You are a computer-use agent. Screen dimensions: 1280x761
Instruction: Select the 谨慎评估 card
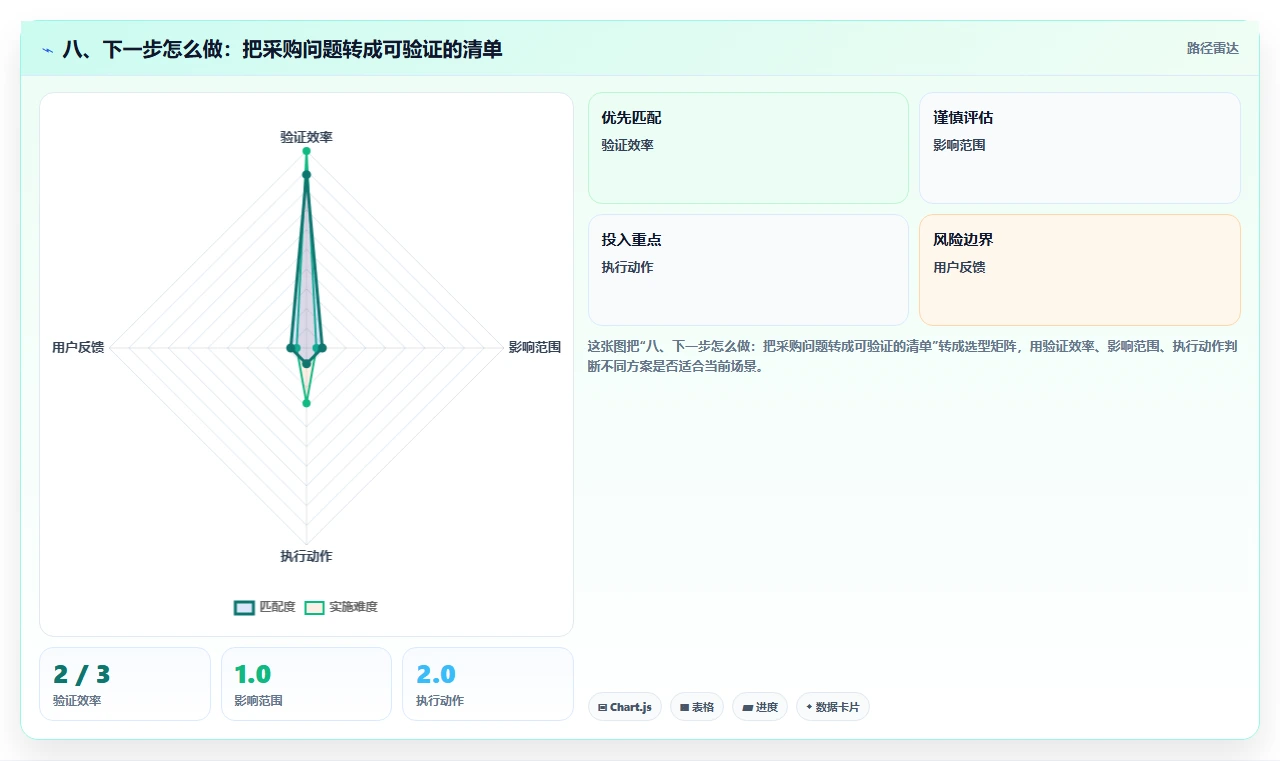tap(1079, 148)
